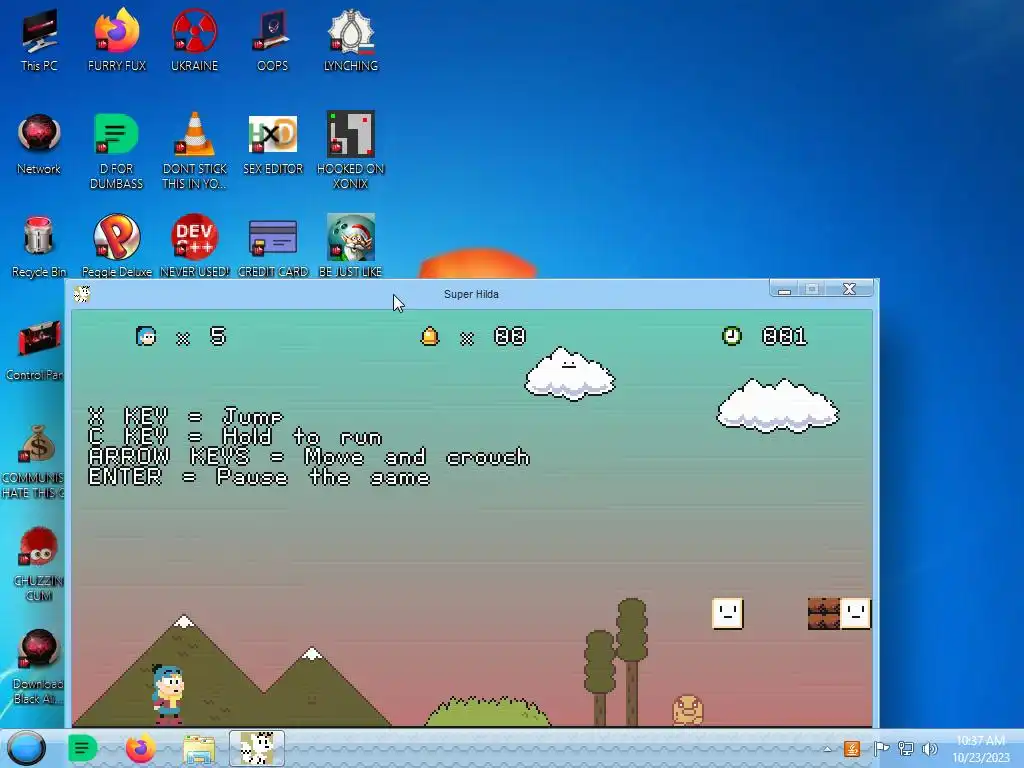Select the UKRAINE desktop shortcut

click(x=195, y=40)
